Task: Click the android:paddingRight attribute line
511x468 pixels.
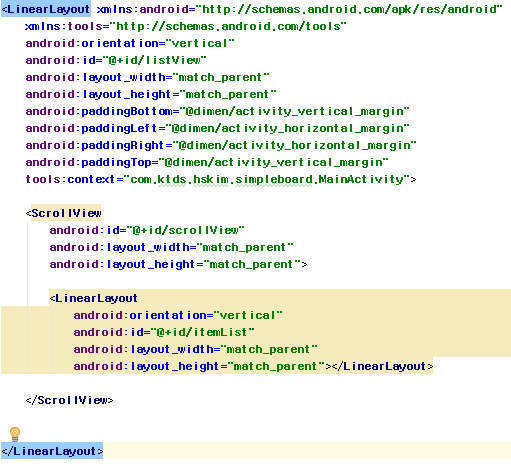Action: [221, 145]
